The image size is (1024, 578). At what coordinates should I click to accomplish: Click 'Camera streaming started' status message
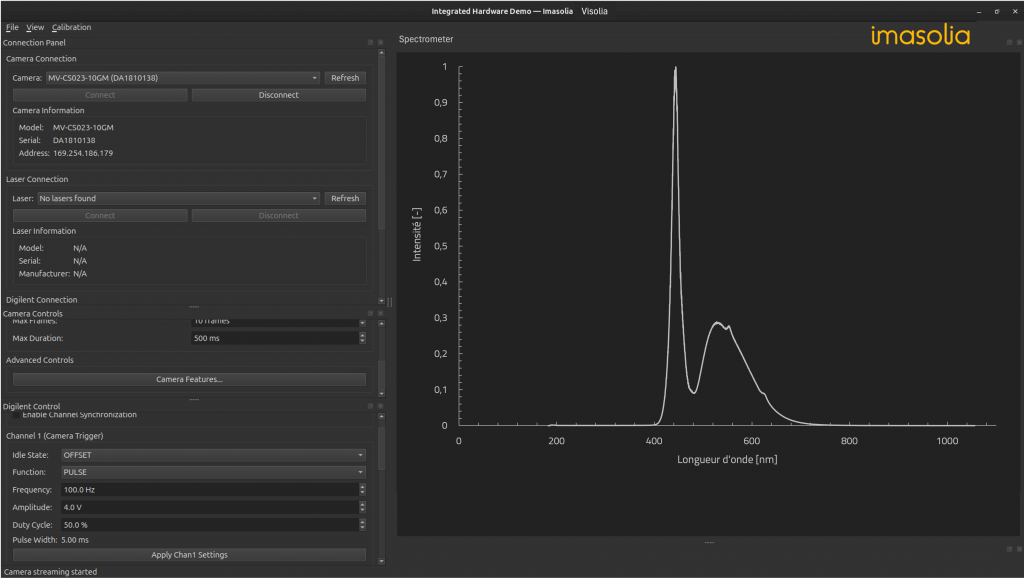tap(50, 572)
